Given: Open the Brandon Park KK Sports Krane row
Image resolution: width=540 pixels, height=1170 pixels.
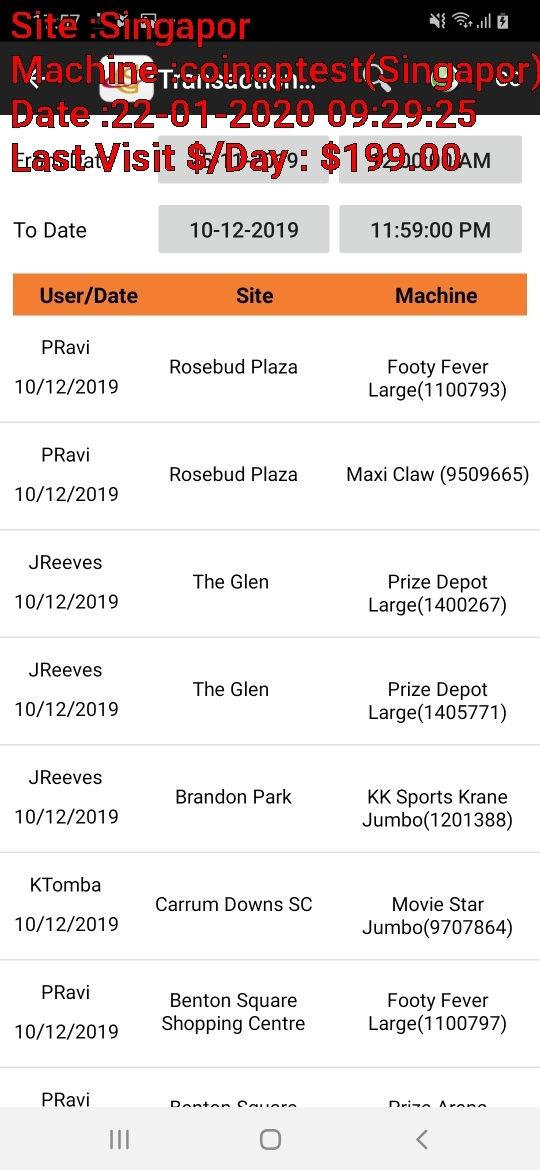Looking at the screenshot, I should (x=270, y=798).
